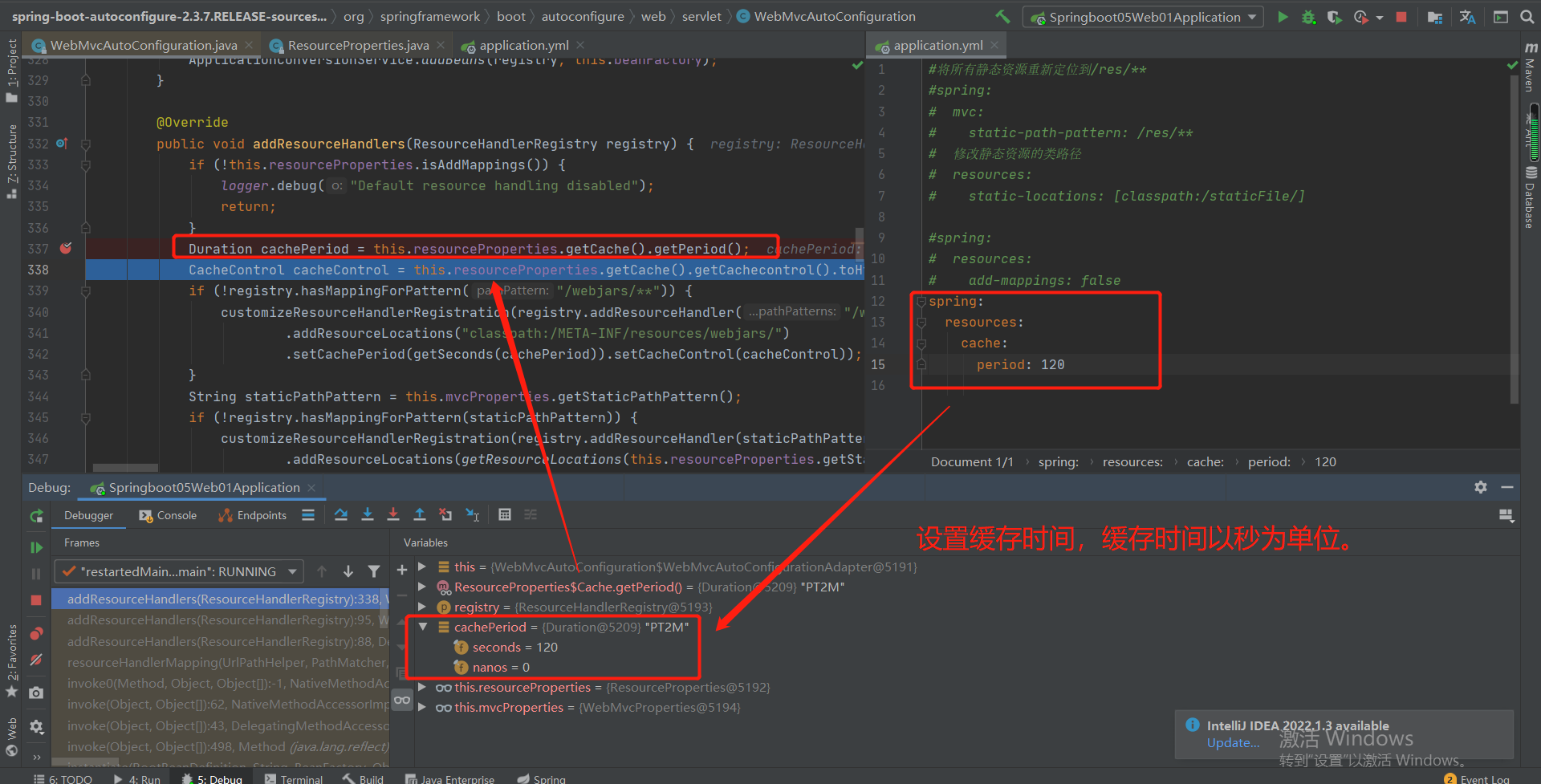The width and height of the screenshot is (1541, 784).
Task: Expand this.resourceProperties watch node
Action: point(422,687)
